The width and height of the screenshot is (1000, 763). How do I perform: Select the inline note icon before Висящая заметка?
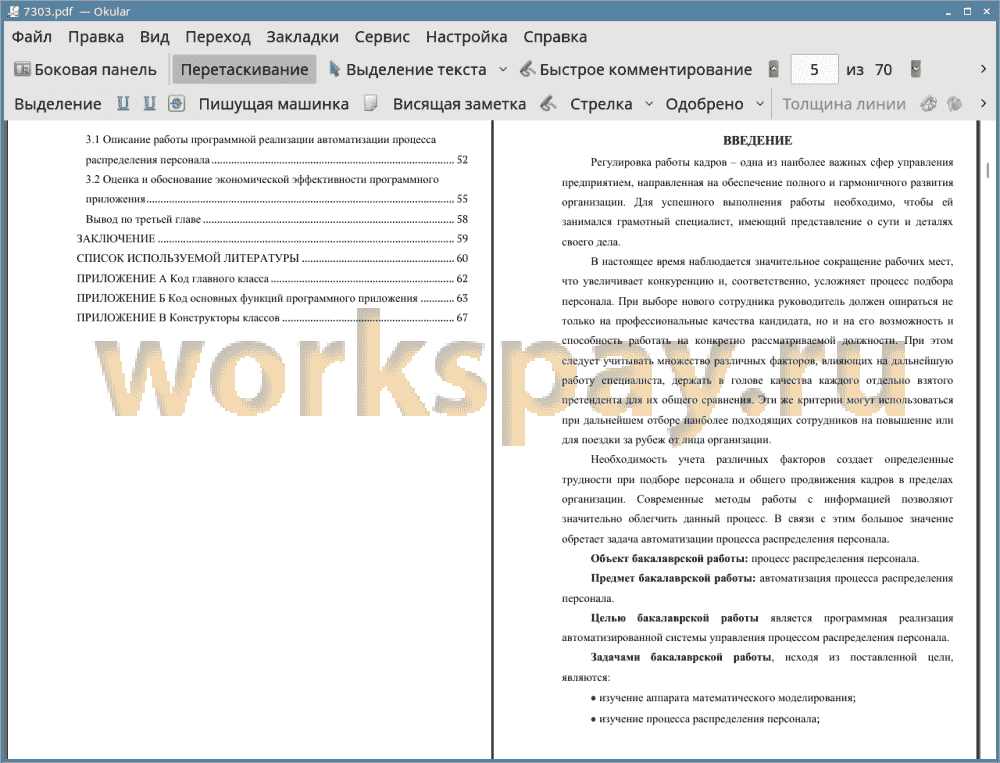pyautogui.click(x=371, y=103)
